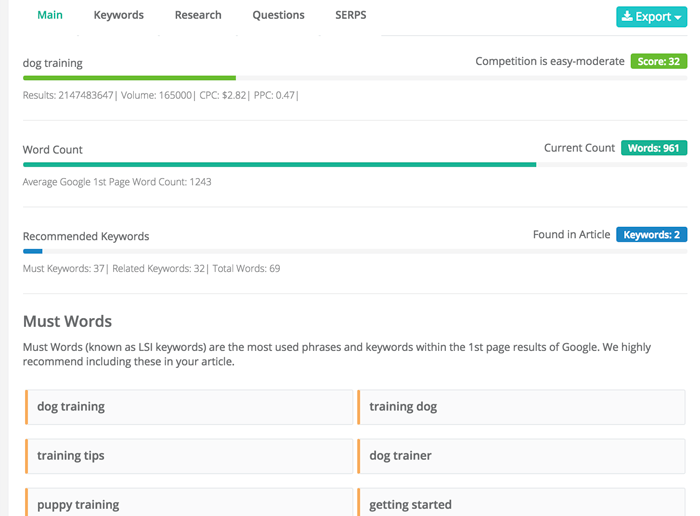Open the Questions tab
Screen dimensions: 700x516
click(x=278, y=15)
